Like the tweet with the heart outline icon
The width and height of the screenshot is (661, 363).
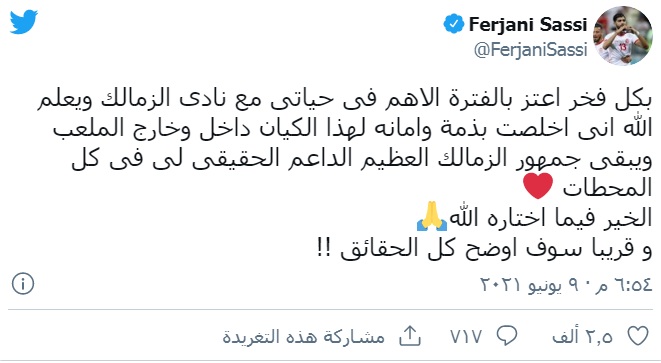(x=638, y=336)
